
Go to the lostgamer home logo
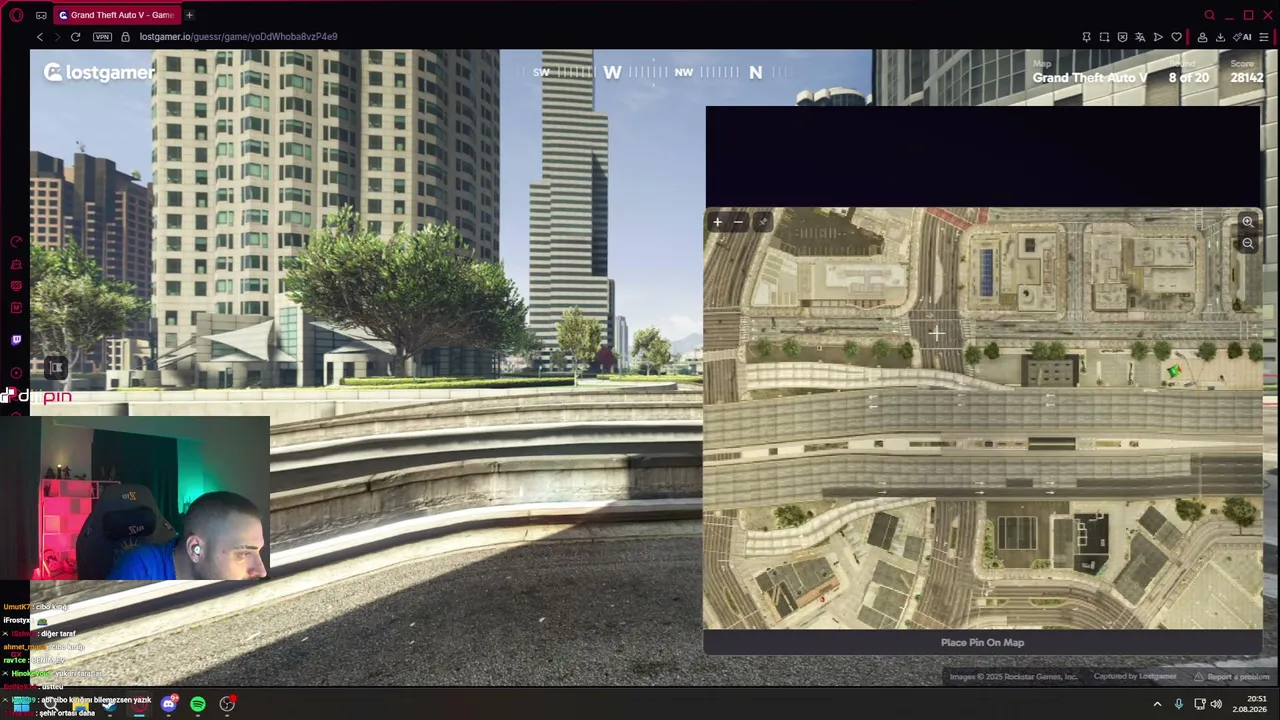tap(98, 72)
